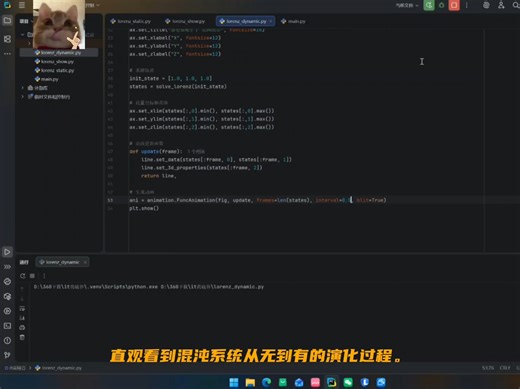
Task: Click lorenz_dynamic.py breadcrumb in status bar
Action: [x=58, y=368]
